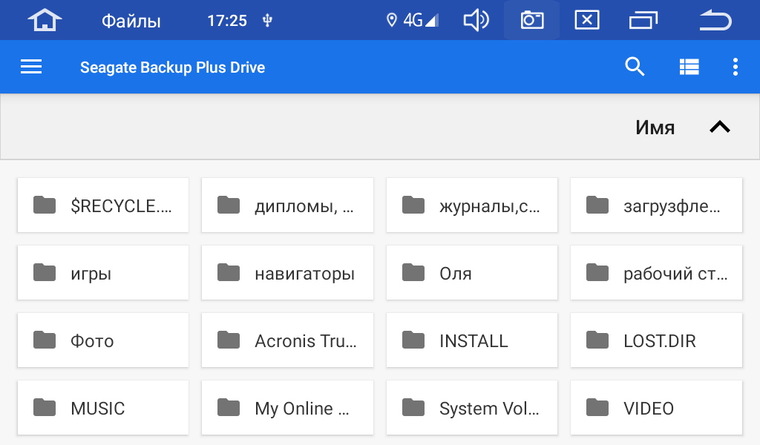Open recent apps windows icon
The width and height of the screenshot is (760, 445).
tap(644, 20)
